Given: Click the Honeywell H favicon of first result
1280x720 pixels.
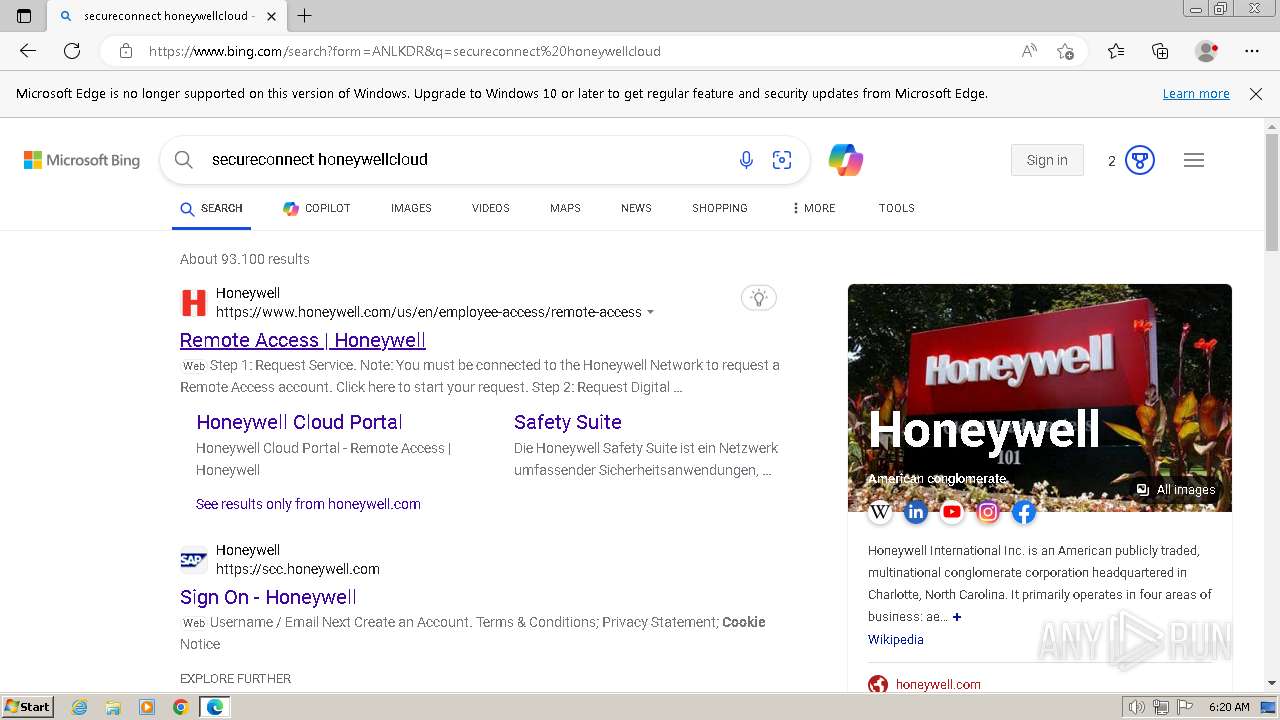Looking at the screenshot, I should [194, 302].
